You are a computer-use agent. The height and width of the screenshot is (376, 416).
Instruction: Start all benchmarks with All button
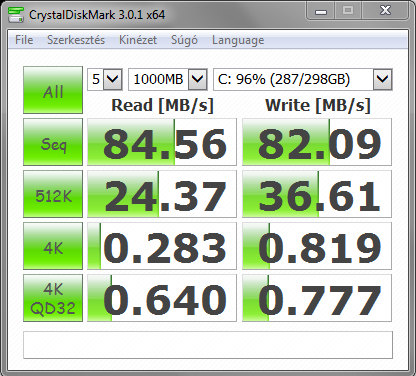(x=53, y=90)
